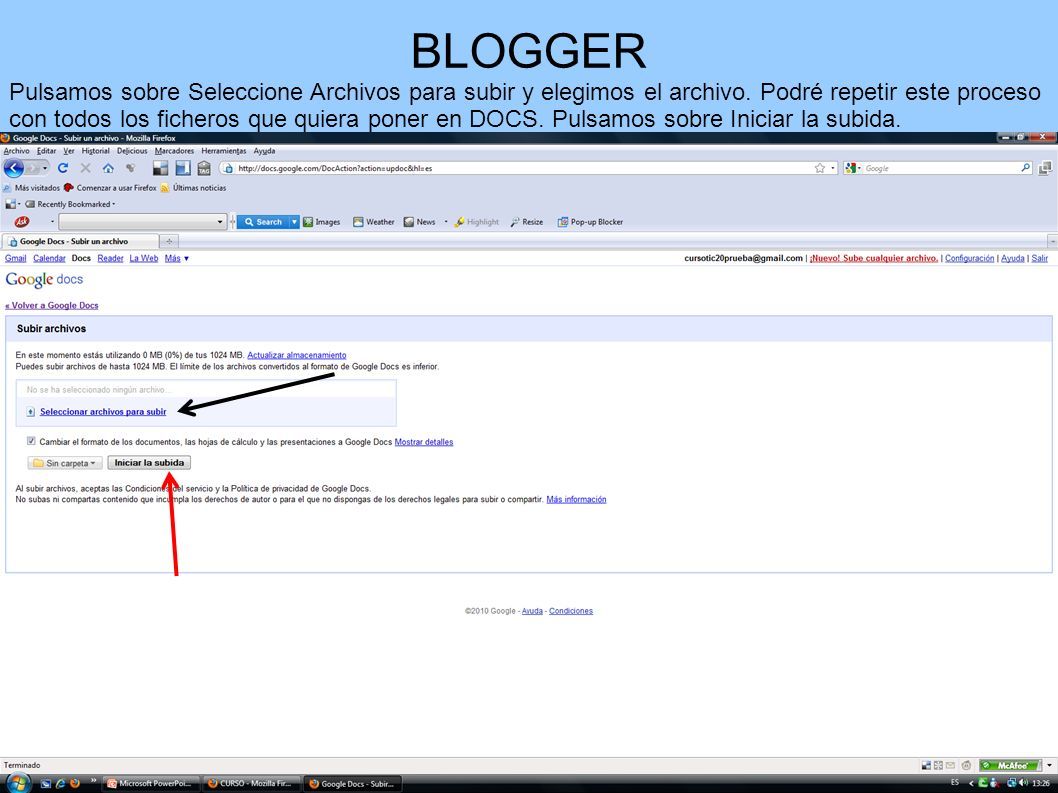Open Weather on the Ask toolbar
The height and width of the screenshot is (793, 1058).
click(374, 222)
